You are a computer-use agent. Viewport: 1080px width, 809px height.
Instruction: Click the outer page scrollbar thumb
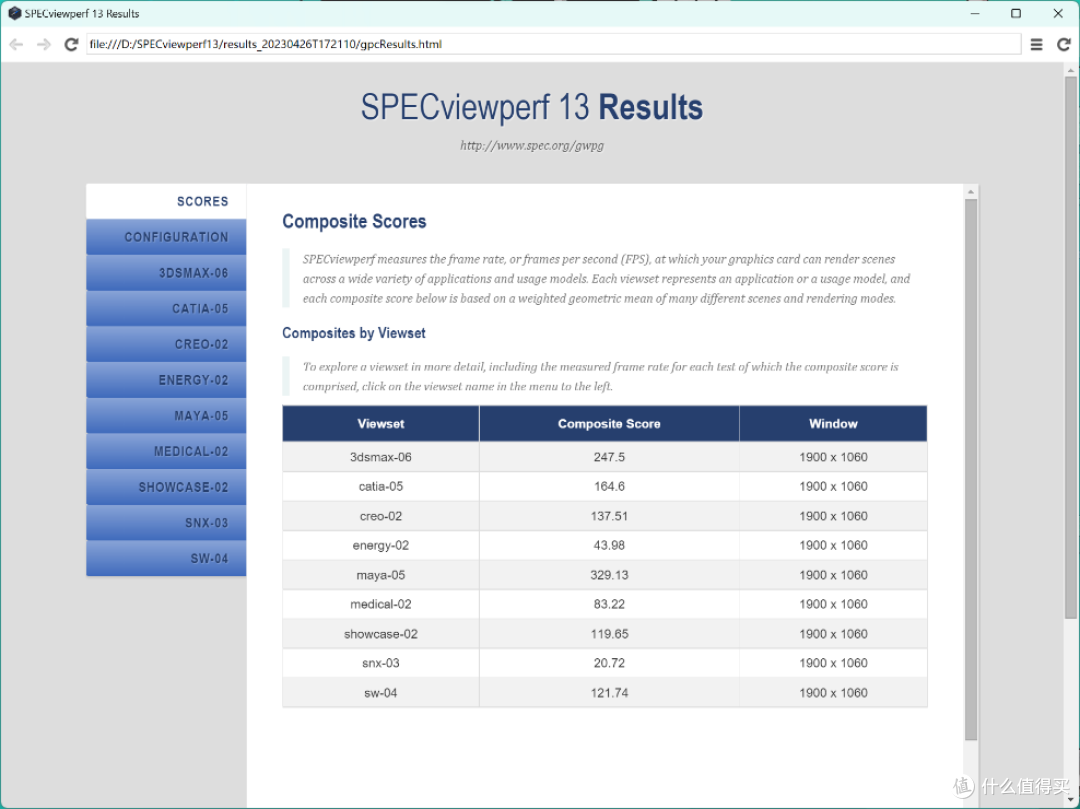click(x=1070, y=348)
